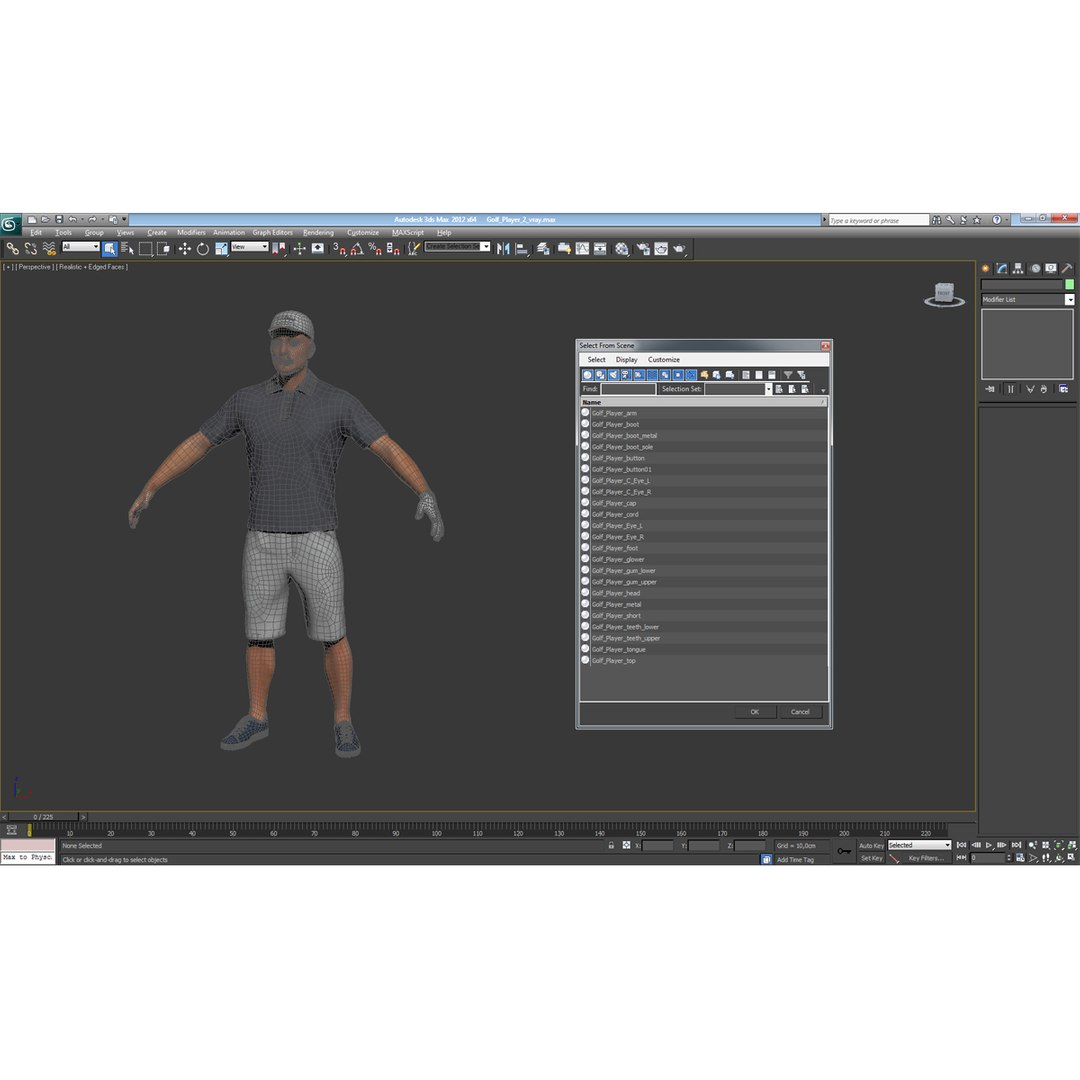Image resolution: width=1080 pixels, height=1080 pixels.
Task: Select Golf_Player_cap in the list
Action: [703, 503]
